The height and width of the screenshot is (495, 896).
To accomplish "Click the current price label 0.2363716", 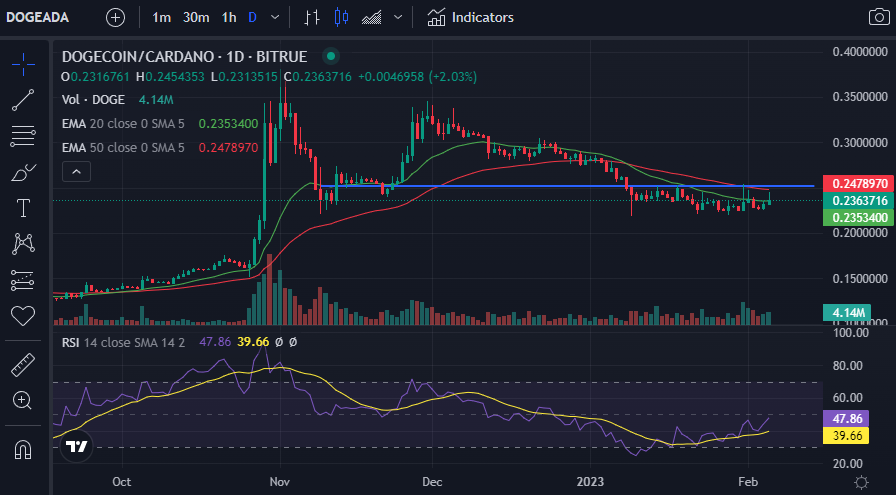I will (858, 201).
